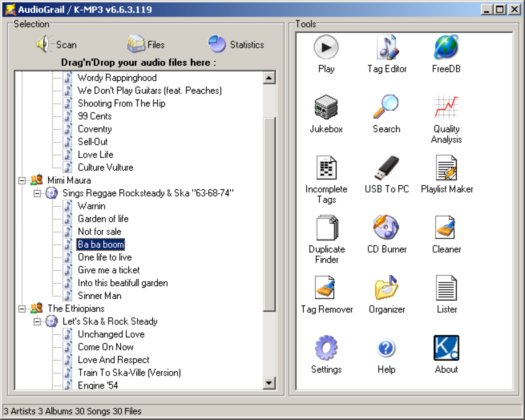Collapse the Mimi Maura artist node

pyautogui.click(x=22, y=181)
